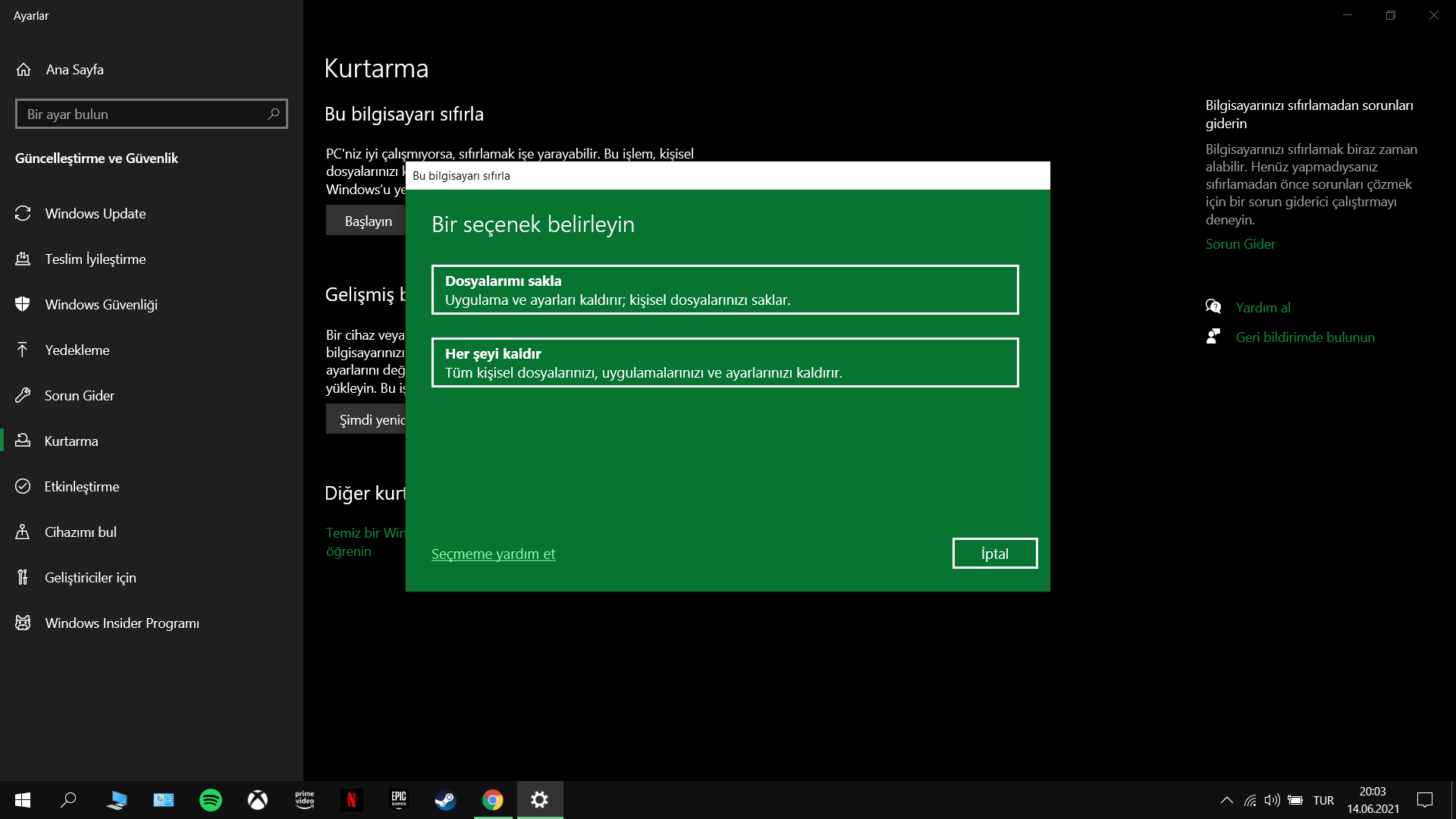The image size is (1456, 819).
Task: Select Etkinleştirme sidebar item
Action: [x=81, y=487]
